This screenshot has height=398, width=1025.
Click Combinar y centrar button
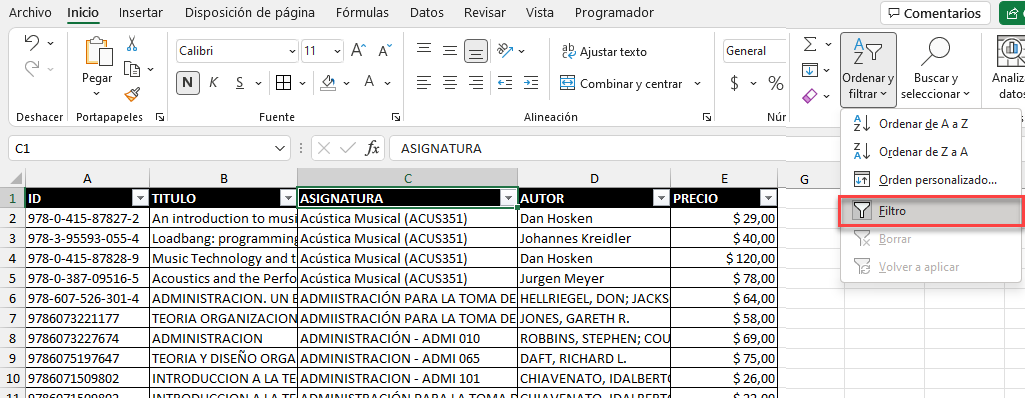pos(621,84)
